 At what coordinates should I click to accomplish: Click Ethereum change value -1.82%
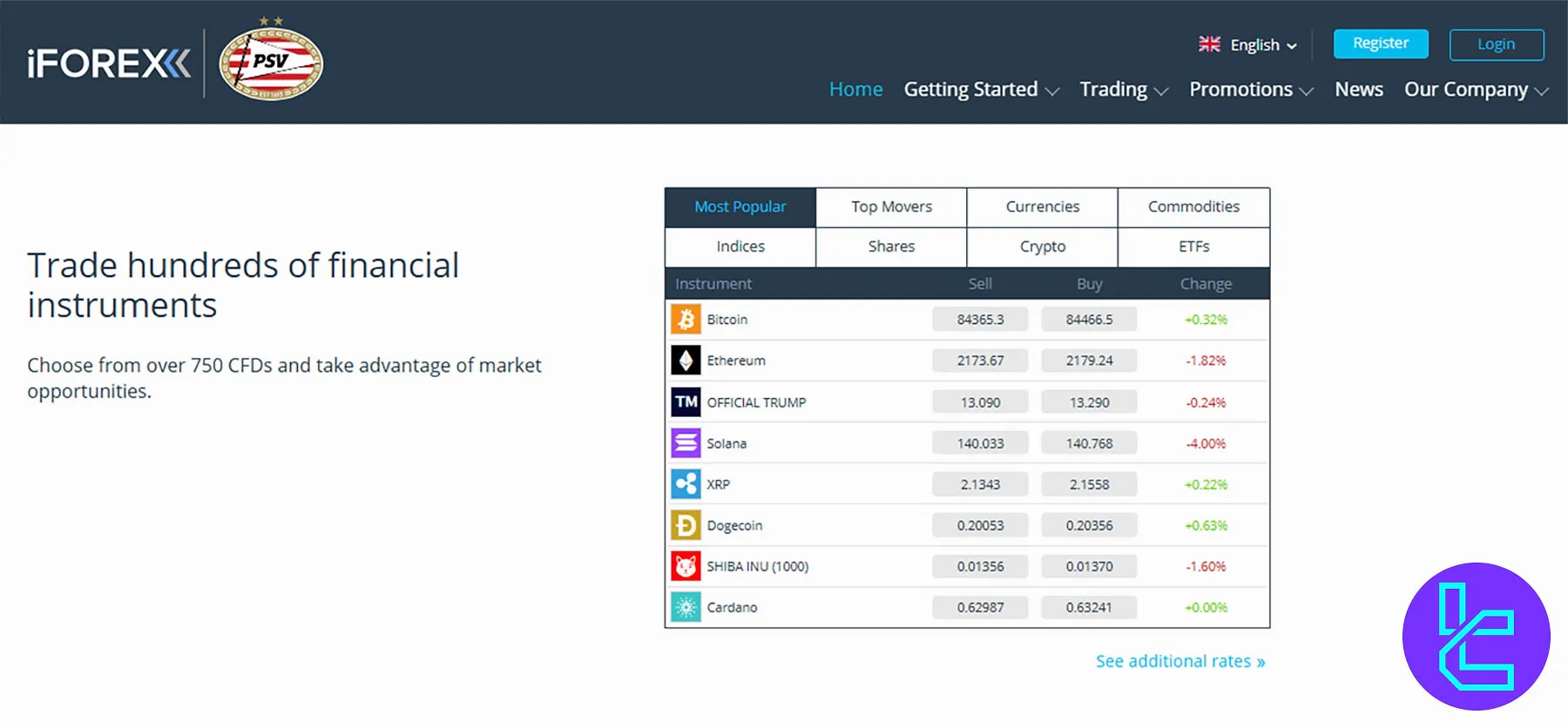pyautogui.click(x=1206, y=361)
